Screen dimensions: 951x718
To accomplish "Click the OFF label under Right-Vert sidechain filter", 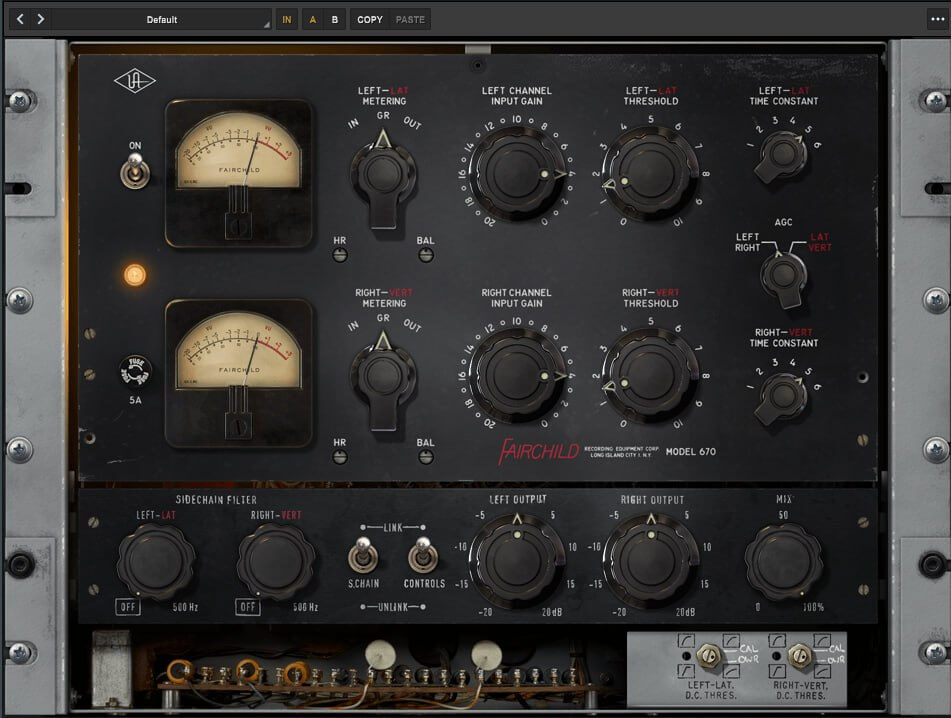I will click(x=247, y=606).
